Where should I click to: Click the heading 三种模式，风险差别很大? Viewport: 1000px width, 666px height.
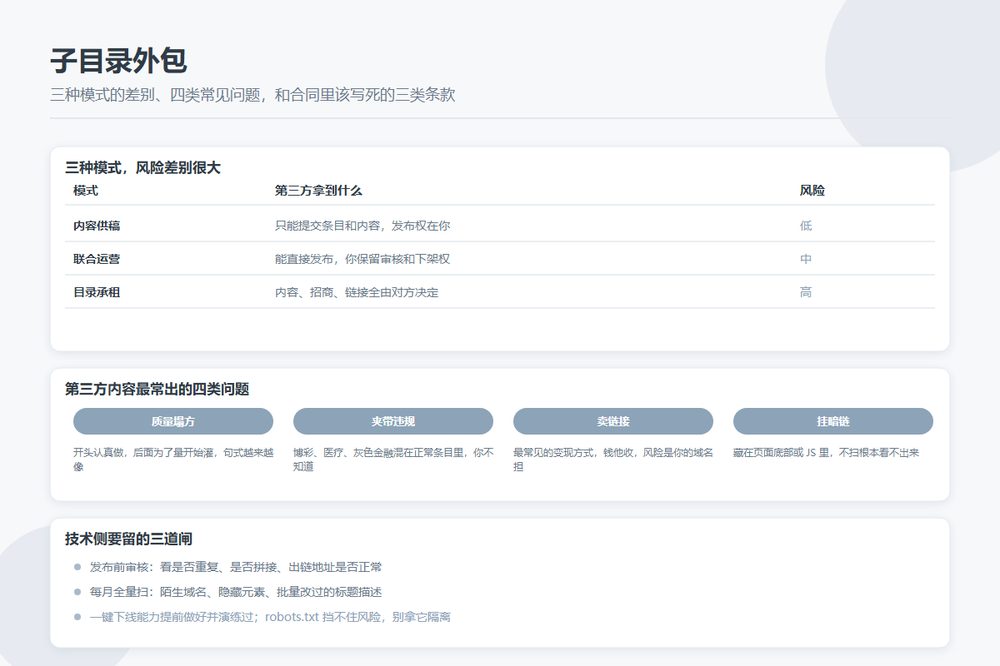pyautogui.click(x=143, y=168)
